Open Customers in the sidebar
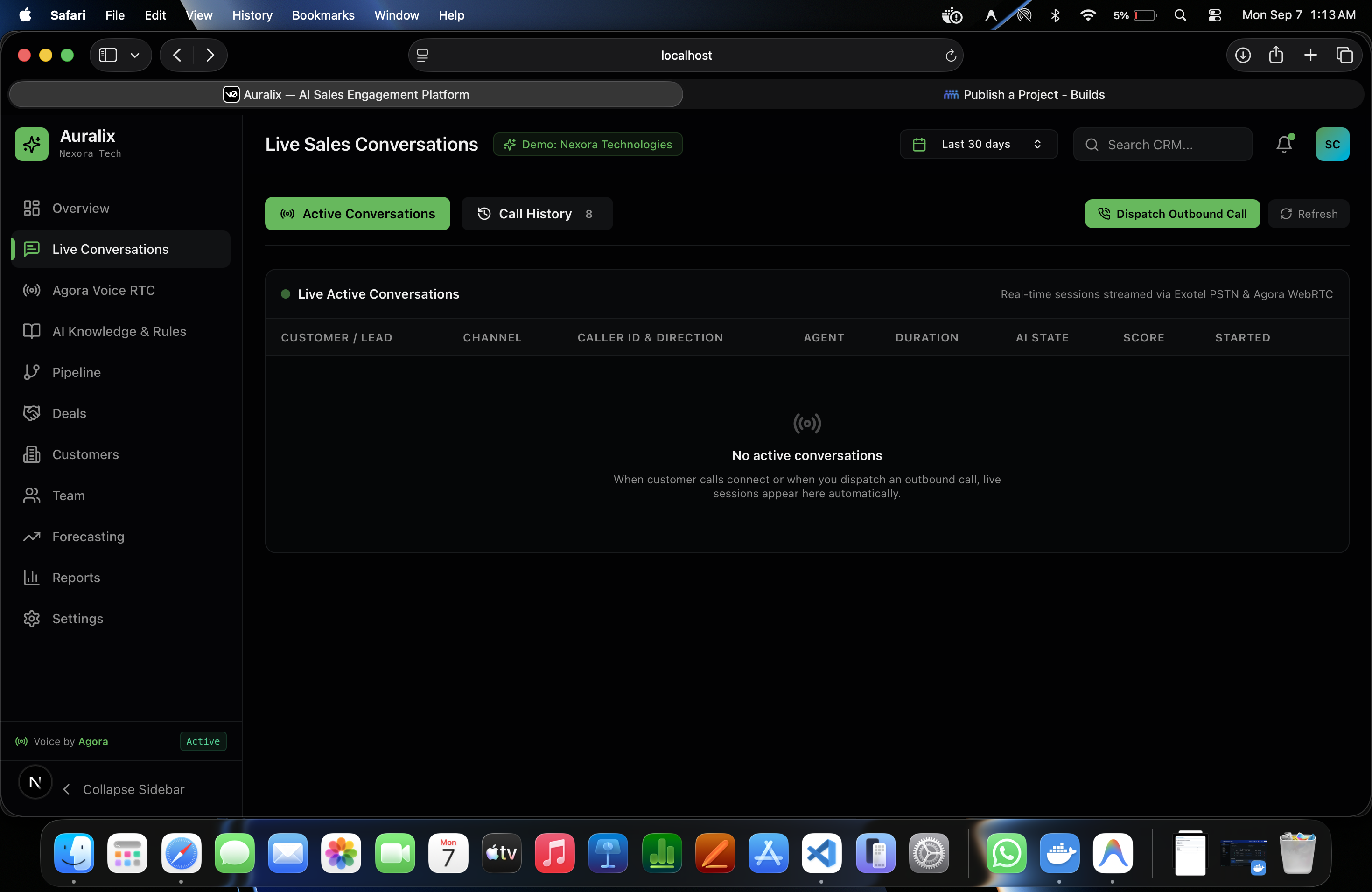The height and width of the screenshot is (892, 1372). [x=120, y=454]
